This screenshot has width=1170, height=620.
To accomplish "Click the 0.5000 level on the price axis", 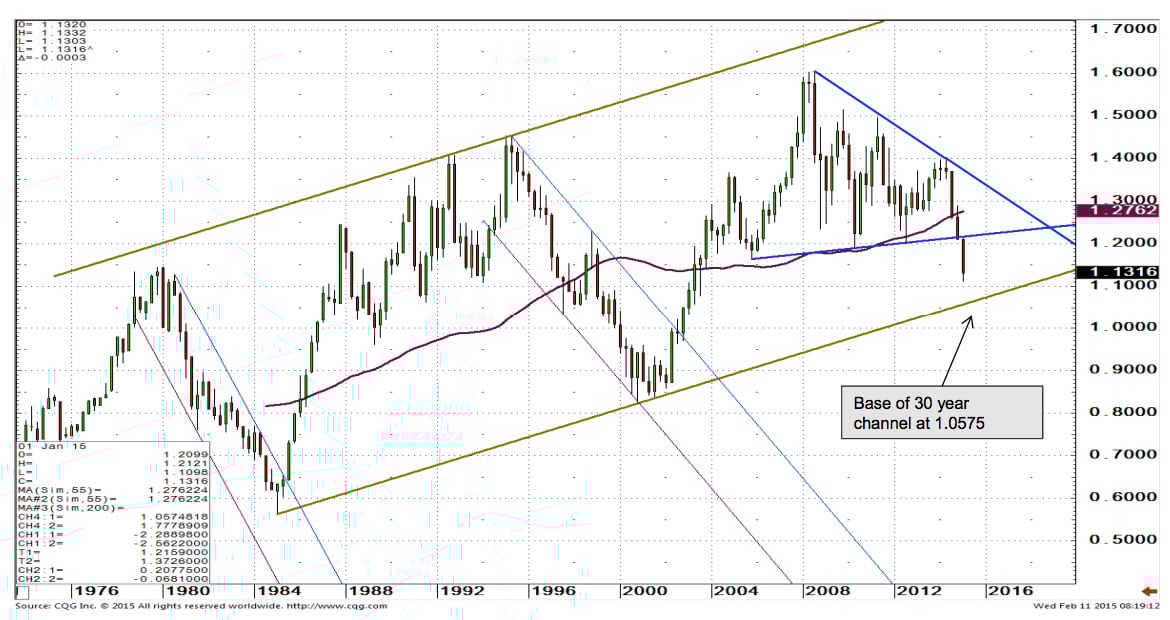I will point(1122,539).
